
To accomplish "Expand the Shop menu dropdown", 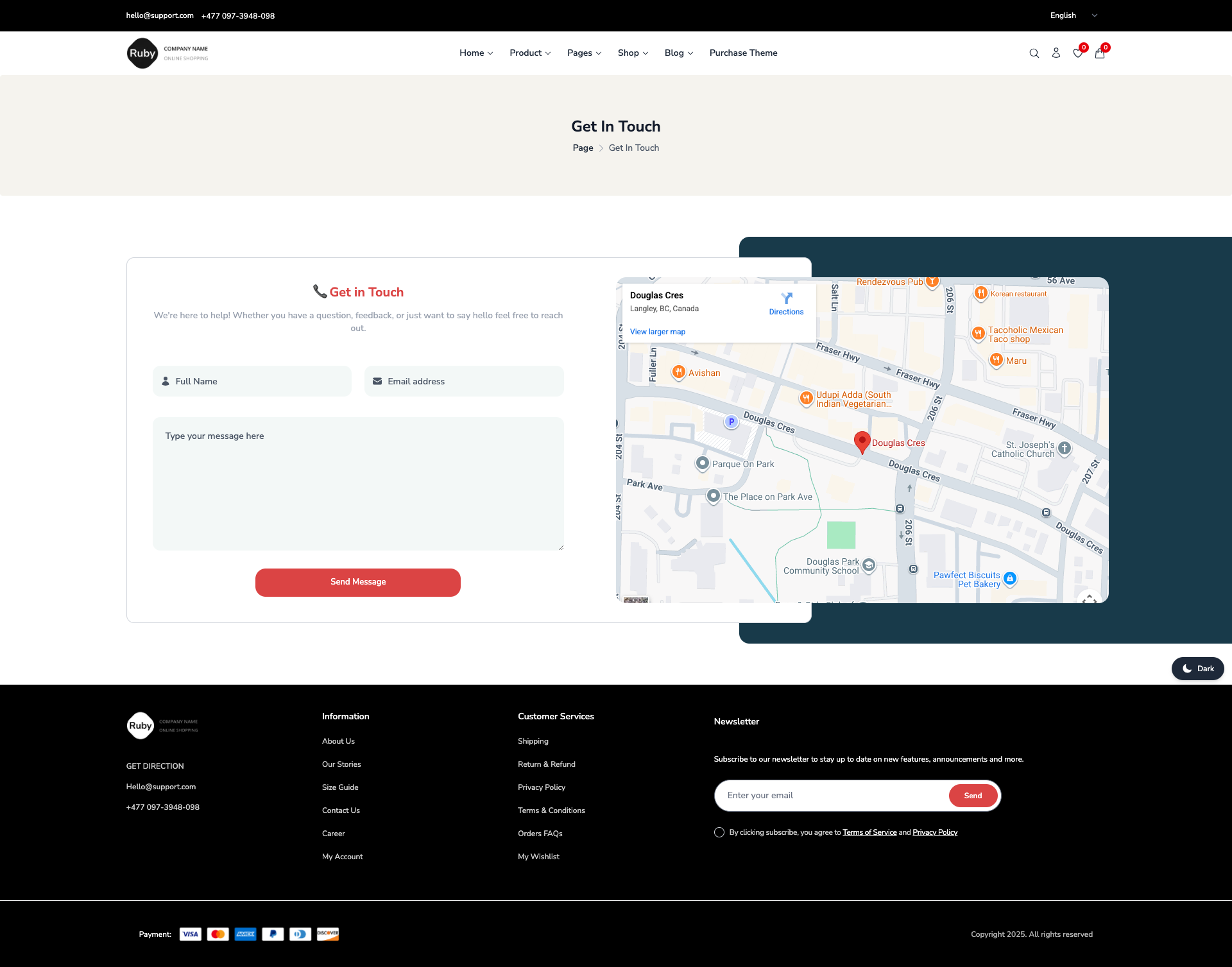I will tap(633, 53).
